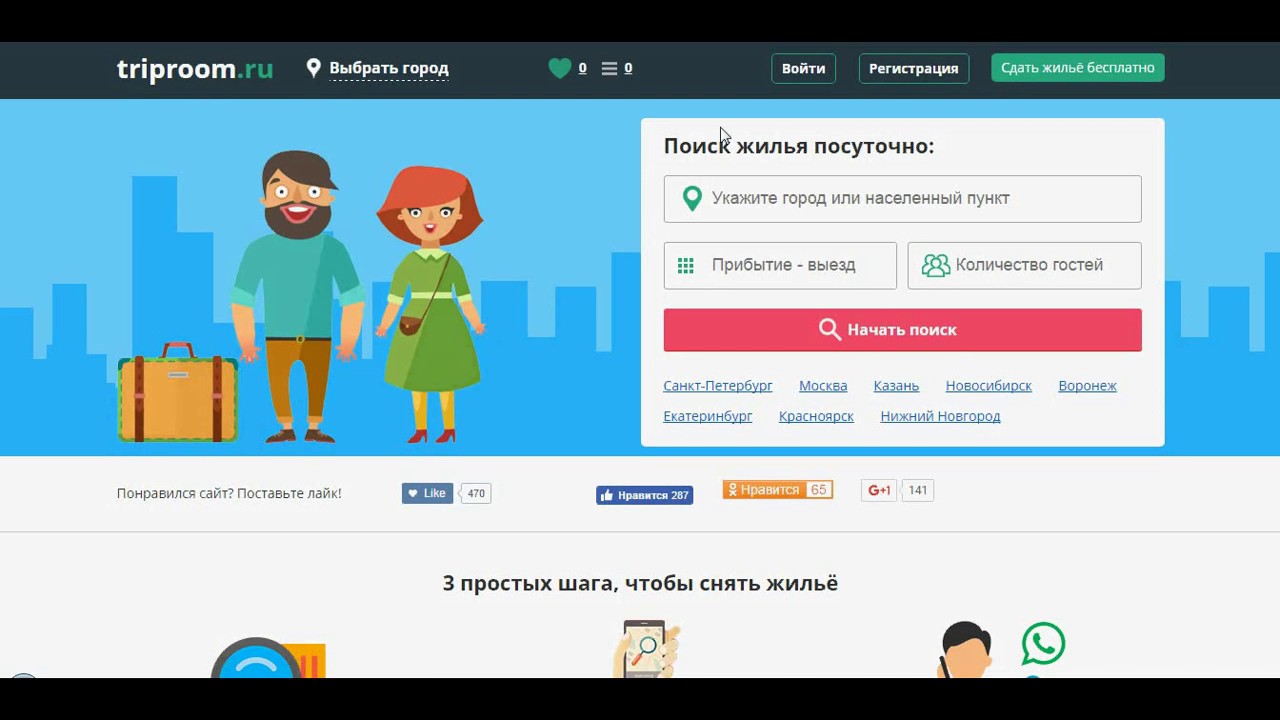Select the Москва link

point(823,386)
